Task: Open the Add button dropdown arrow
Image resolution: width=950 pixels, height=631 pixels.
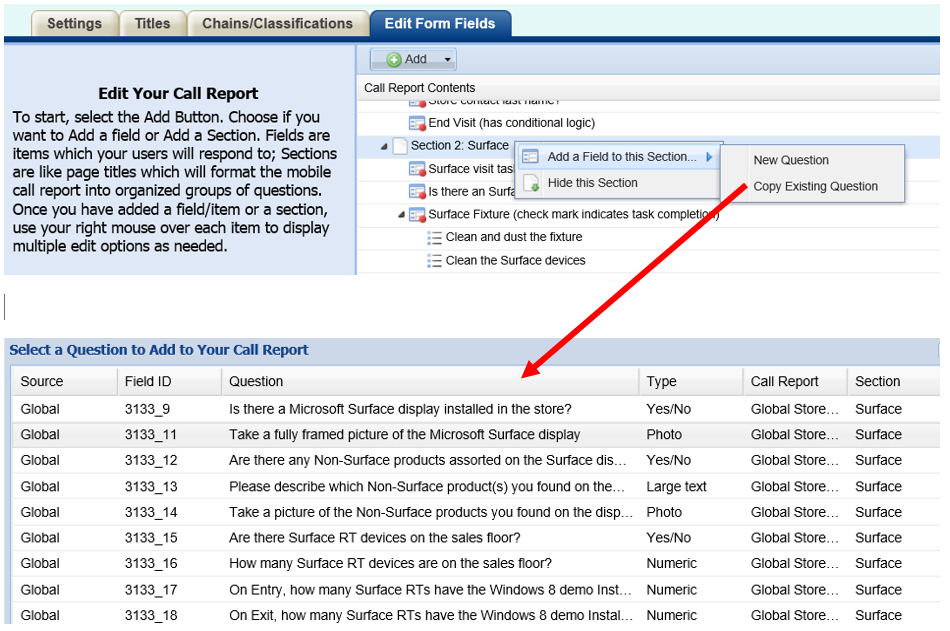Action: click(447, 61)
